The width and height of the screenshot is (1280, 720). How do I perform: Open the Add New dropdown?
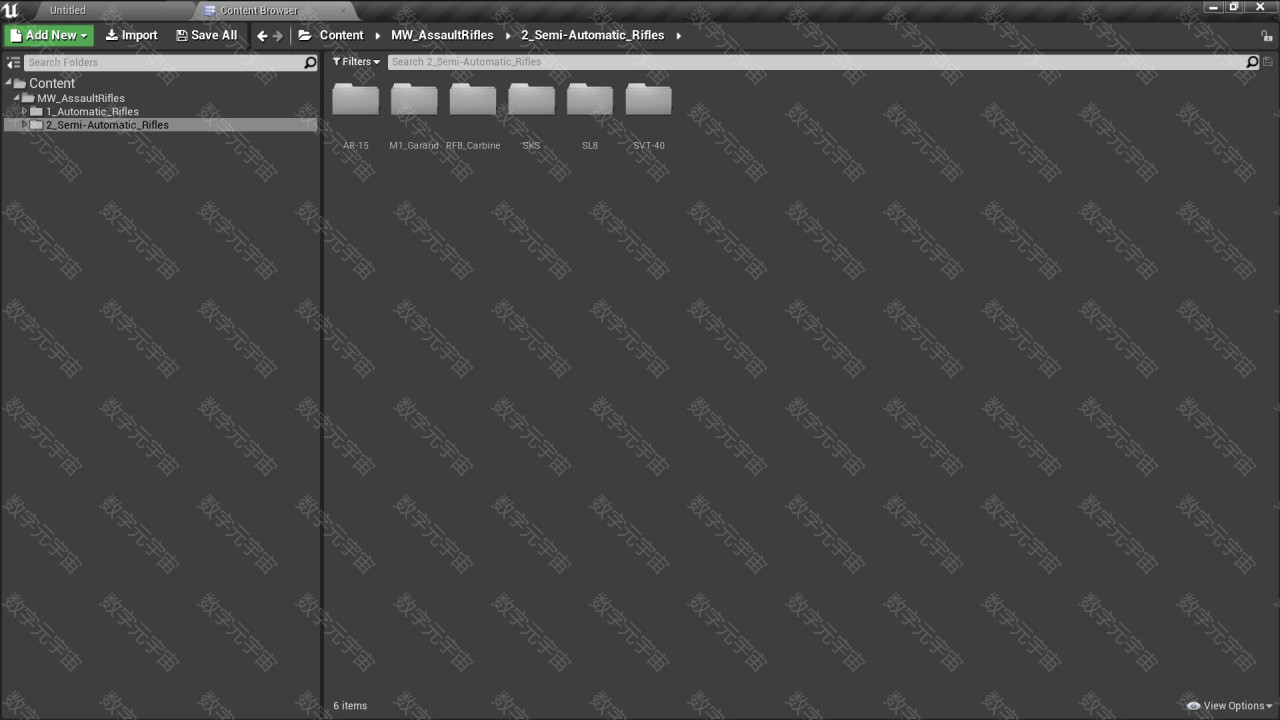click(x=49, y=35)
